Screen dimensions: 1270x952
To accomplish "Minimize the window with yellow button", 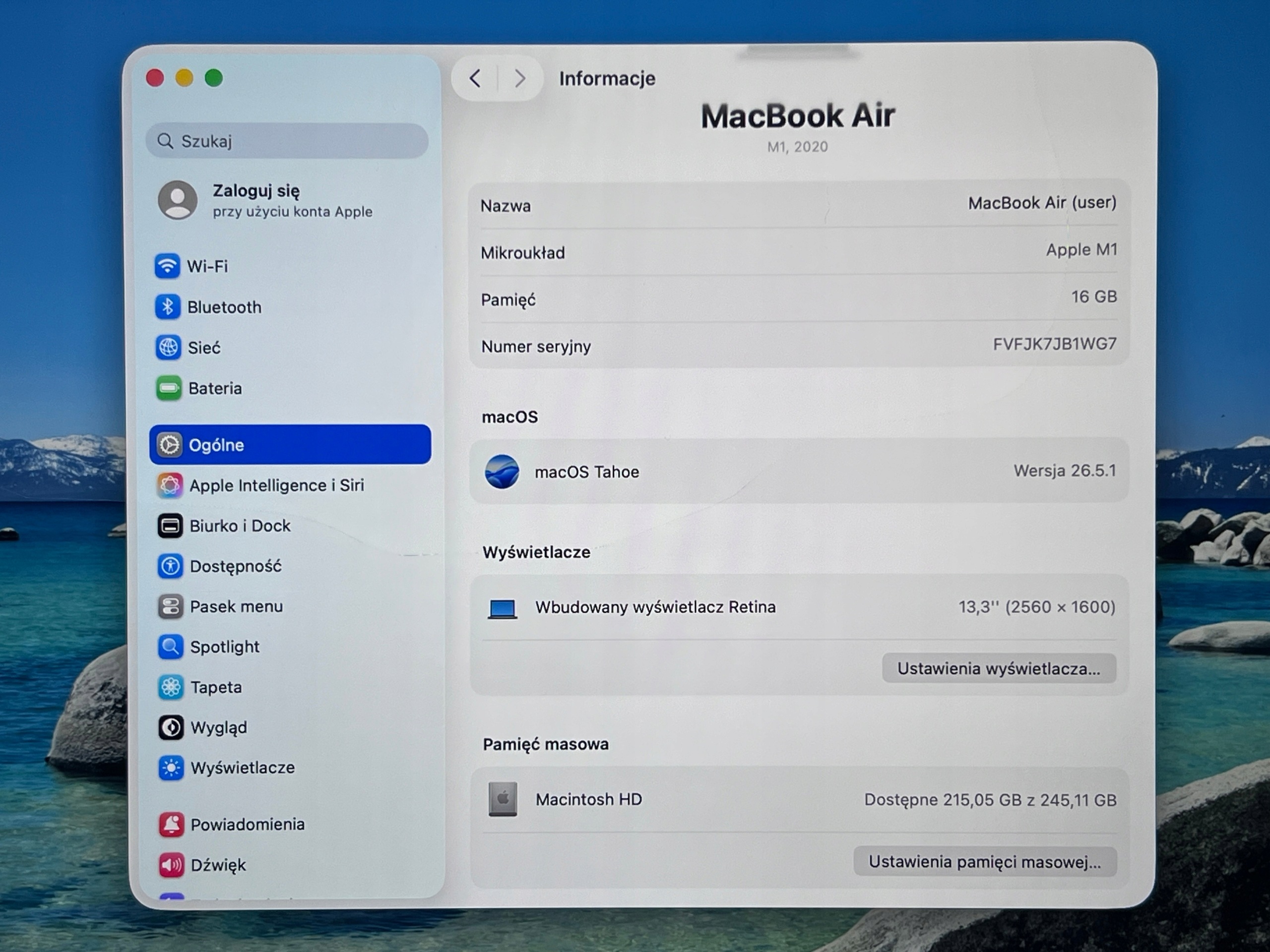I will tap(185, 77).
